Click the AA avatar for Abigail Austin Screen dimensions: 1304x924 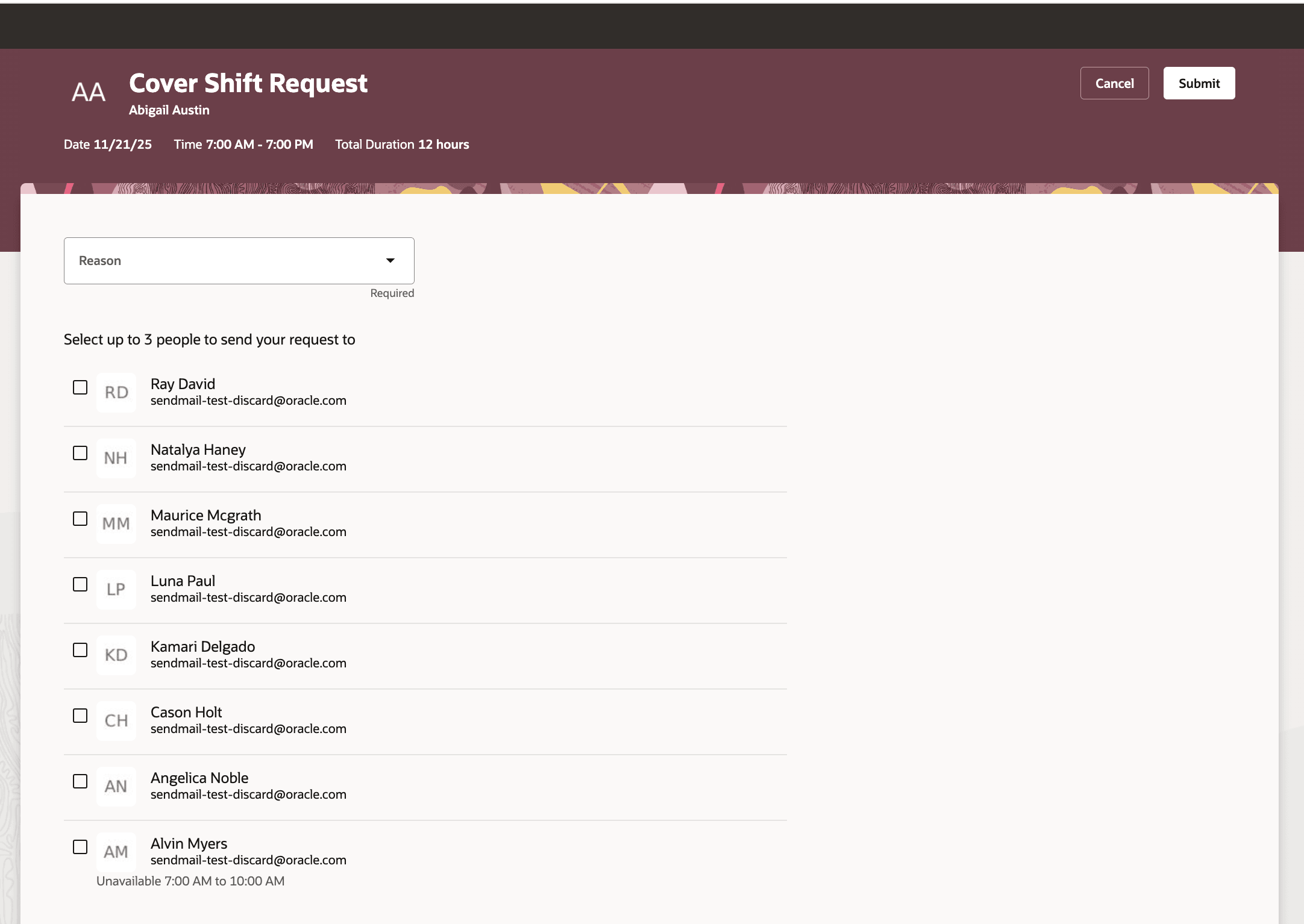point(87,92)
